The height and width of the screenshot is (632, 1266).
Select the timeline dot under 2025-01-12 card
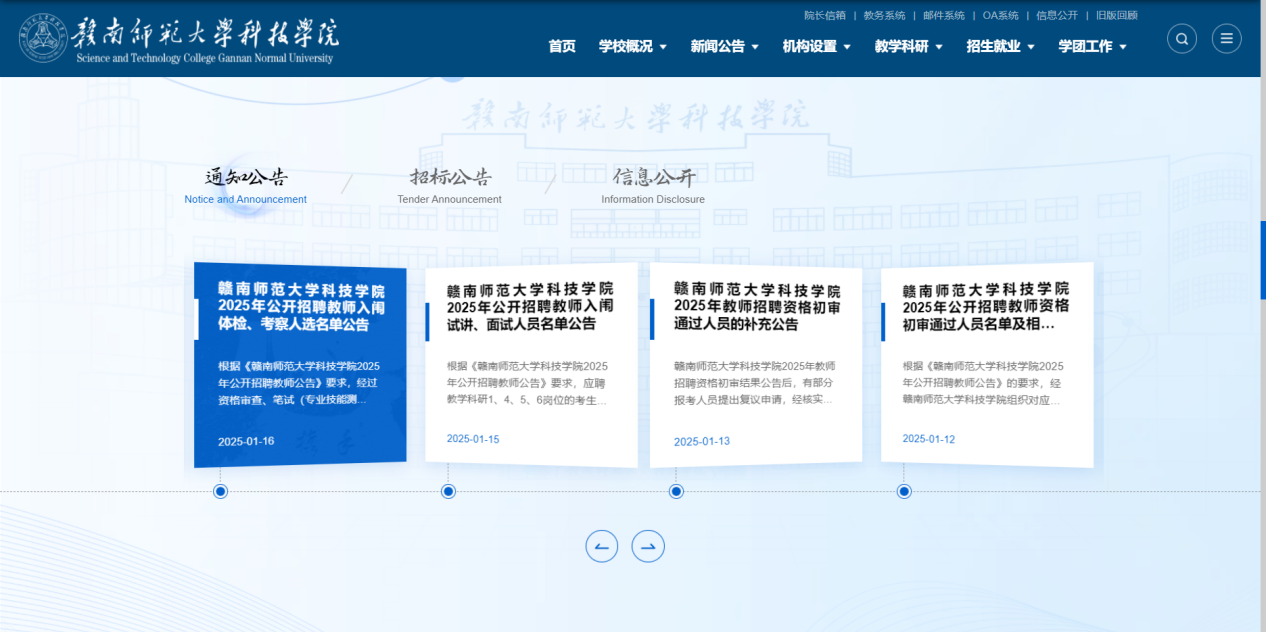(904, 491)
